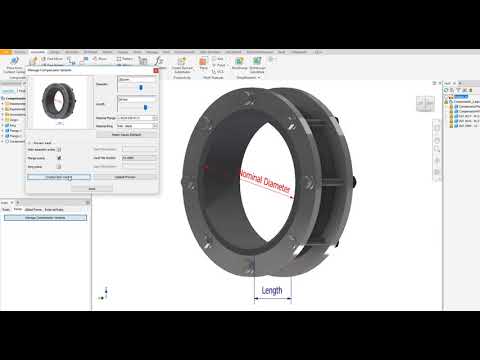Select the Pan tool on navigation bar
The height and width of the screenshot is (360, 480).
click(x=437, y=140)
